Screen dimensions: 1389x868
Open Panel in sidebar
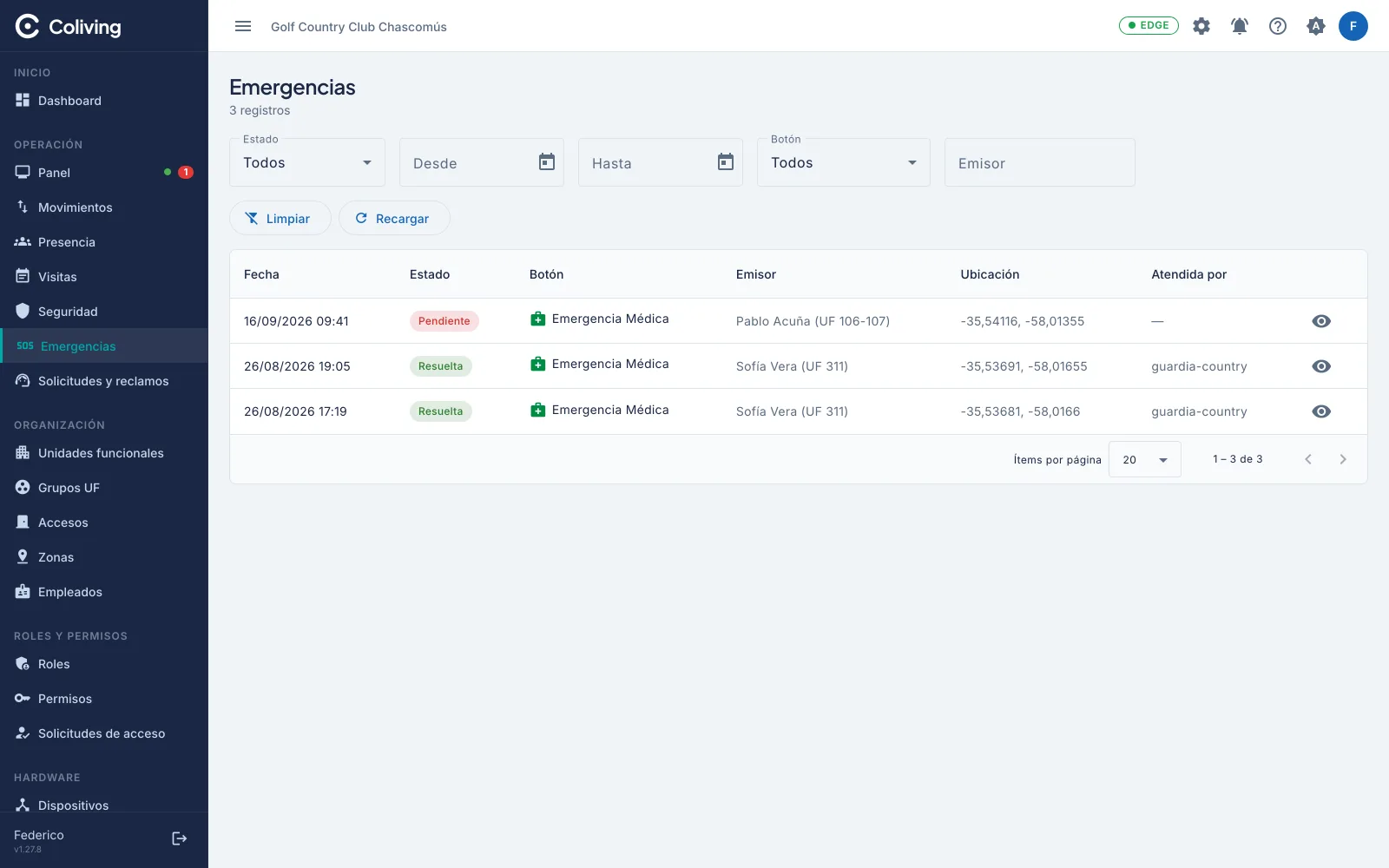coord(104,173)
